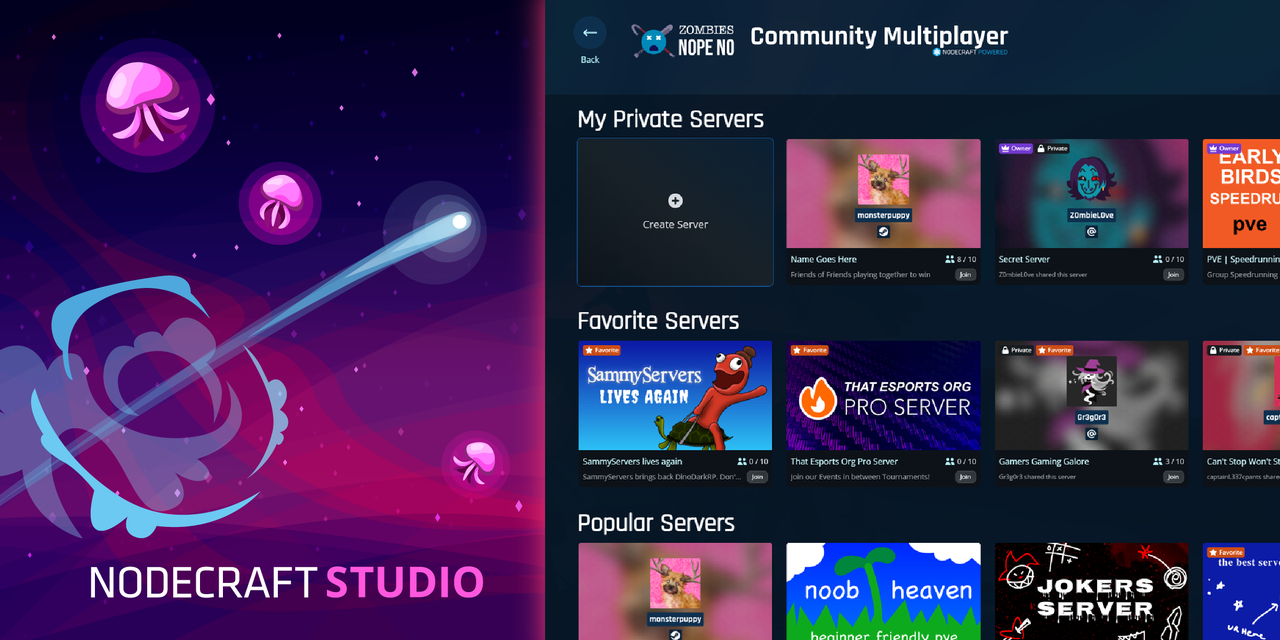Toggle Favorite badge on Gamers Gaming Galore card
Image resolution: width=1280 pixels, height=640 pixels.
pos(1055,350)
